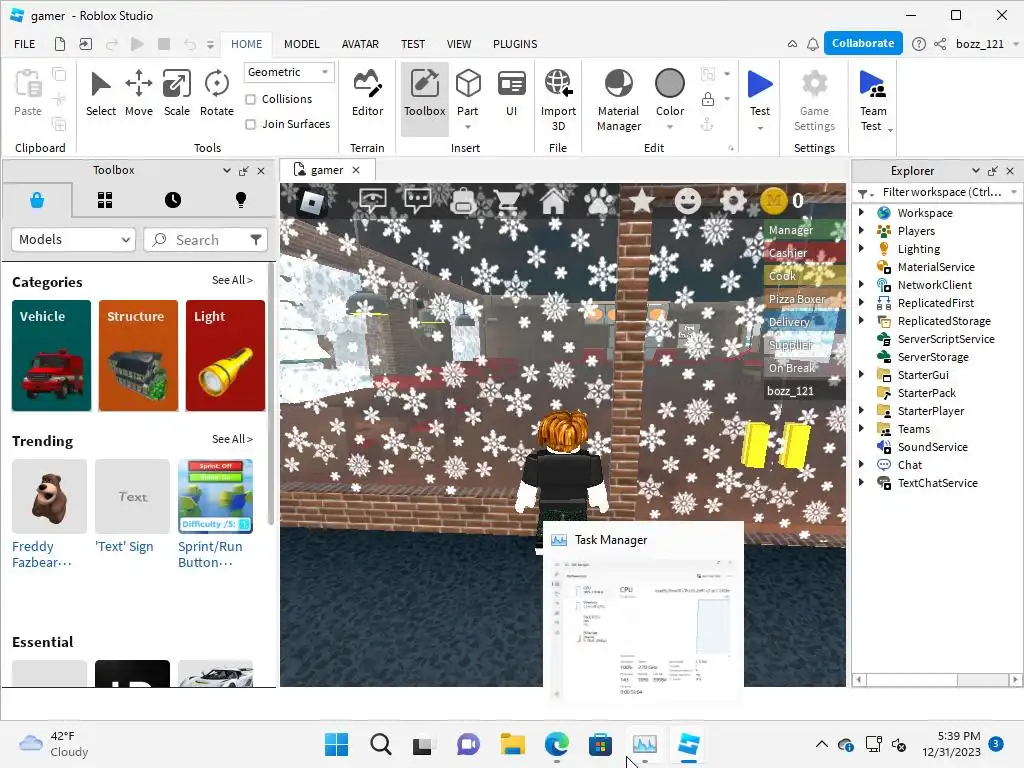The height and width of the screenshot is (768, 1024).
Task: Switch to the AVATAR ribbon tab
Action: point(360,44)
